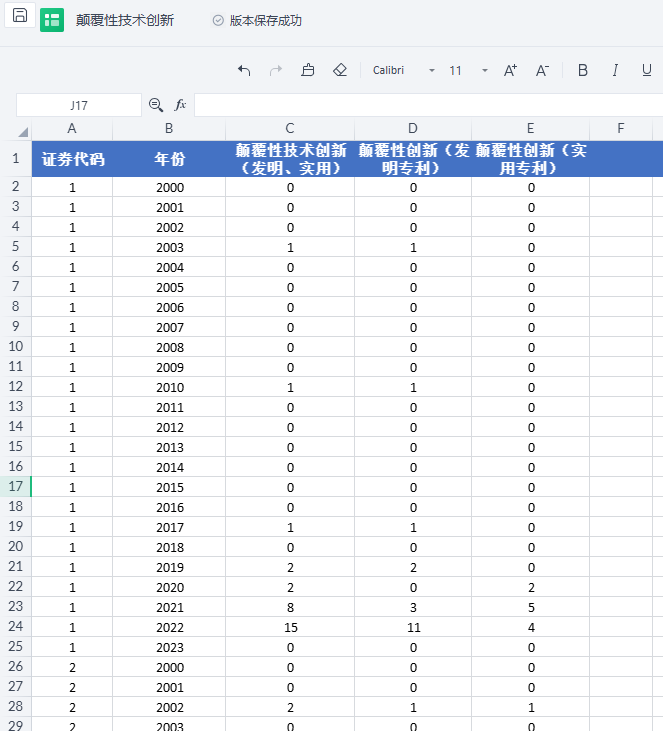Select column A header

(x=72, y=128)
